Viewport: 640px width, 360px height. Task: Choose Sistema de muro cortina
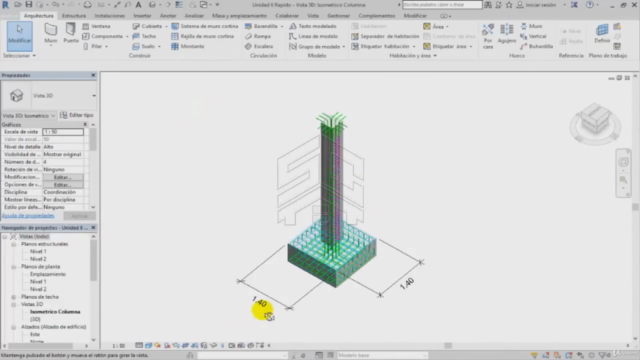[204, 26]
